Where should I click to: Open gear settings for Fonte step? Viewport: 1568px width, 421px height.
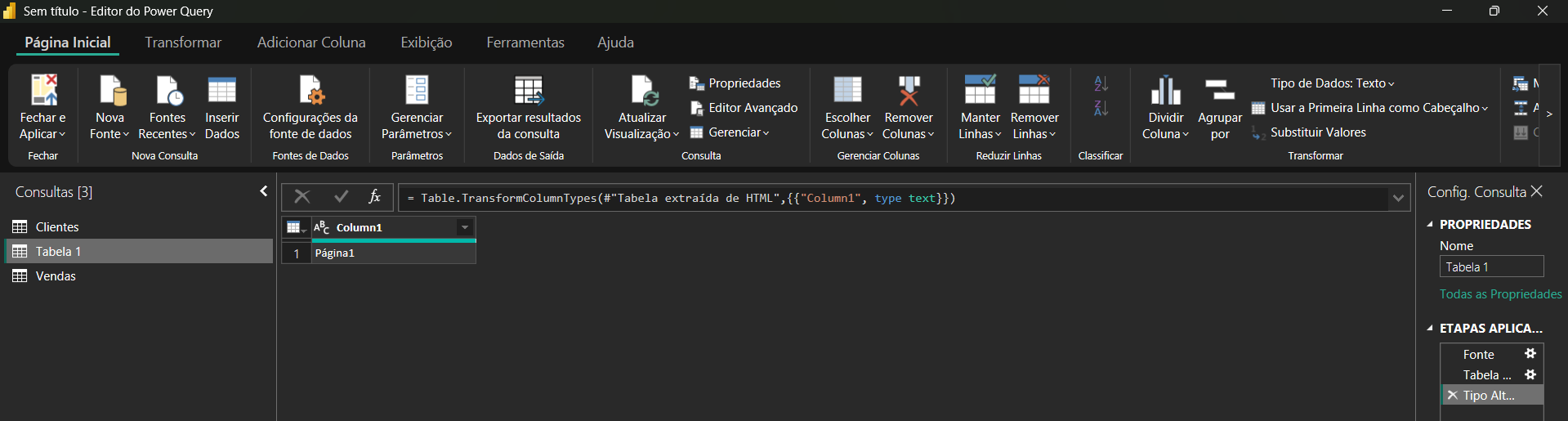click(x=1530, y=354)
